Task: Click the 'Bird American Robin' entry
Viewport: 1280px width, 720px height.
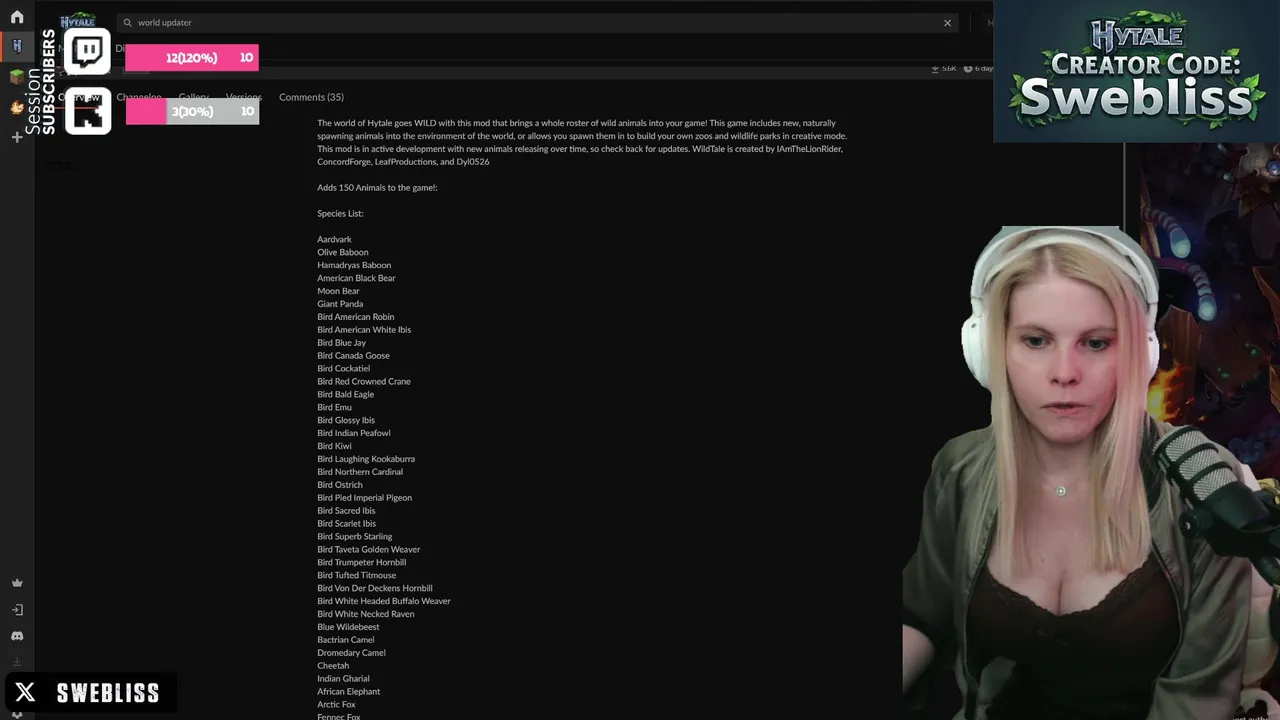Action: click(x=356, y=317)
